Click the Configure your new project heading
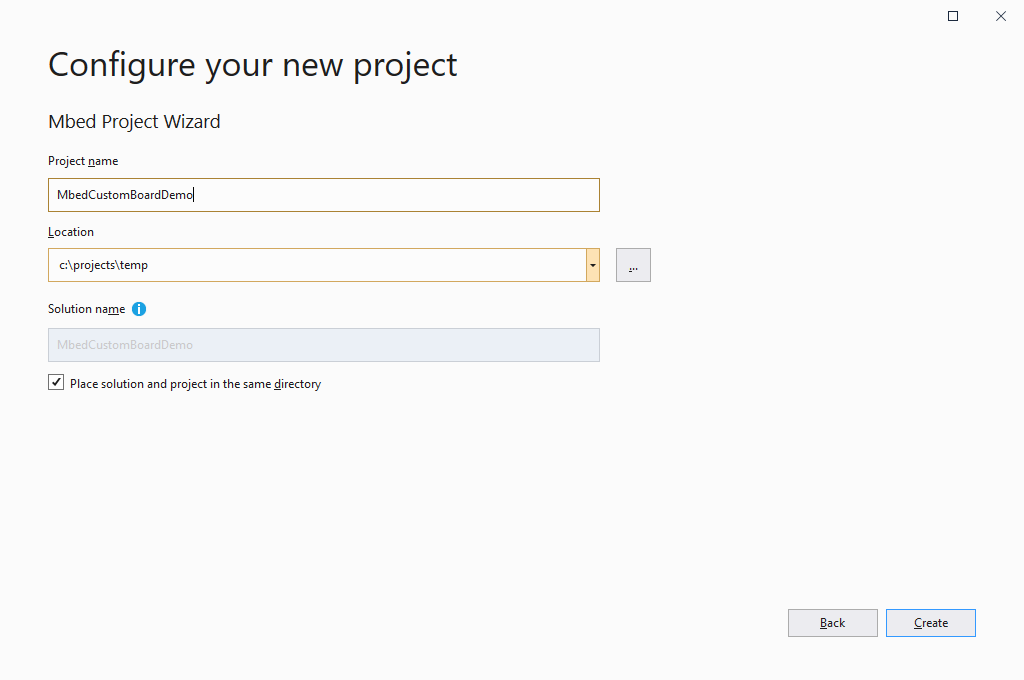The image size is (1024, 680). tap(252, 65)
